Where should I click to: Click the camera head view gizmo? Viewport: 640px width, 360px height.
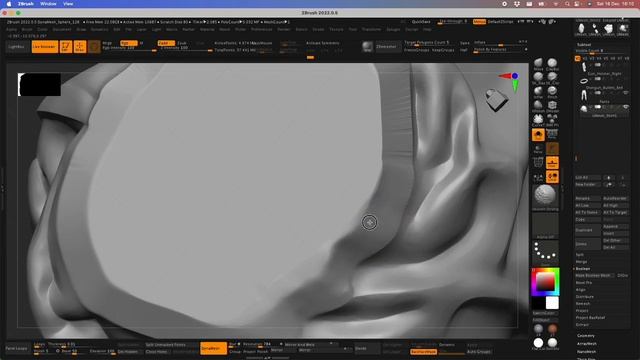(x=497, y=100)
